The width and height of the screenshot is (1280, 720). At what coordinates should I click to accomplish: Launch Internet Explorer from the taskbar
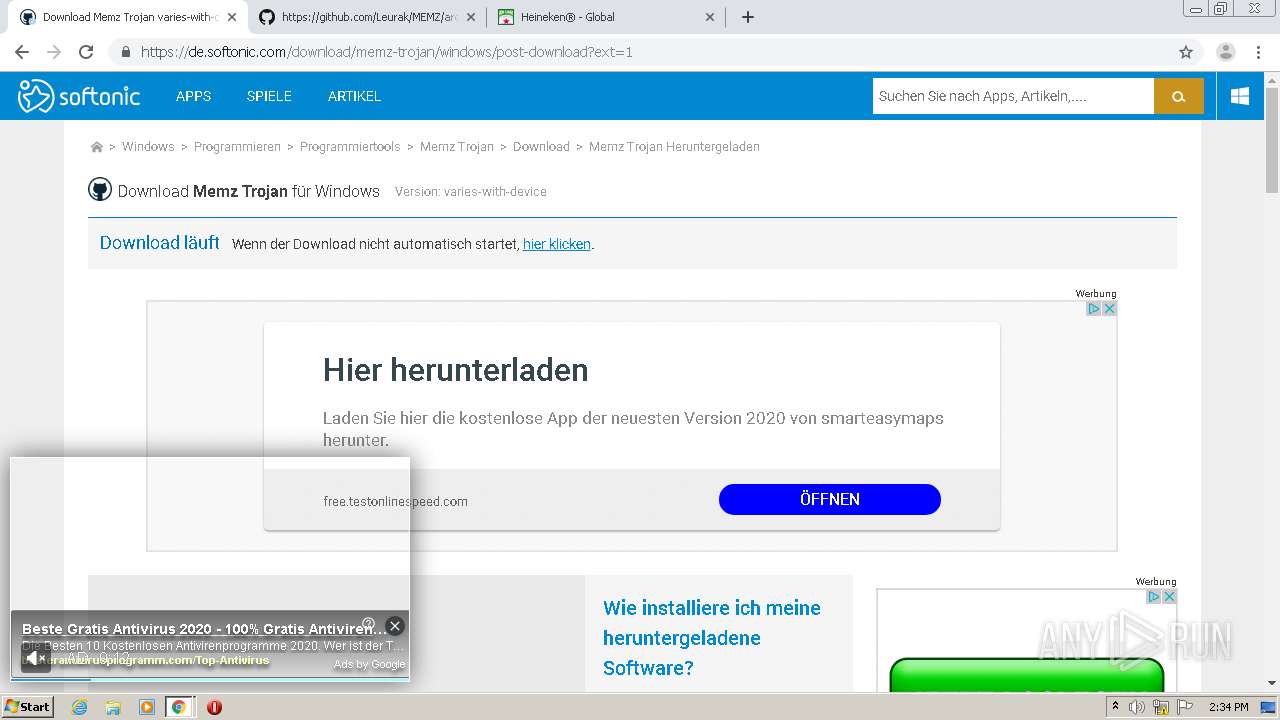79,707
